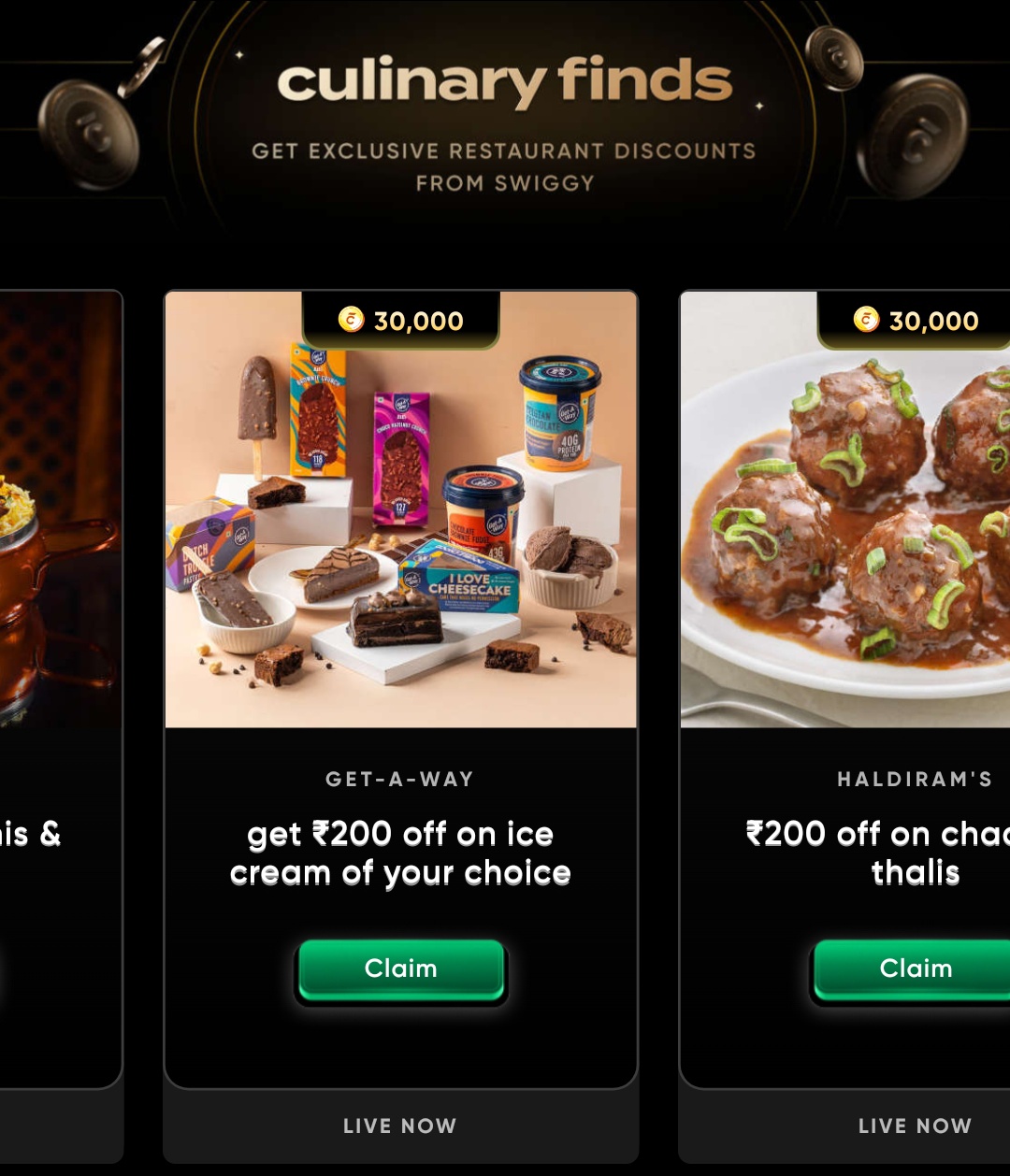
Task: Tap the large bronze coin at top left
Action: pos(89,134)
